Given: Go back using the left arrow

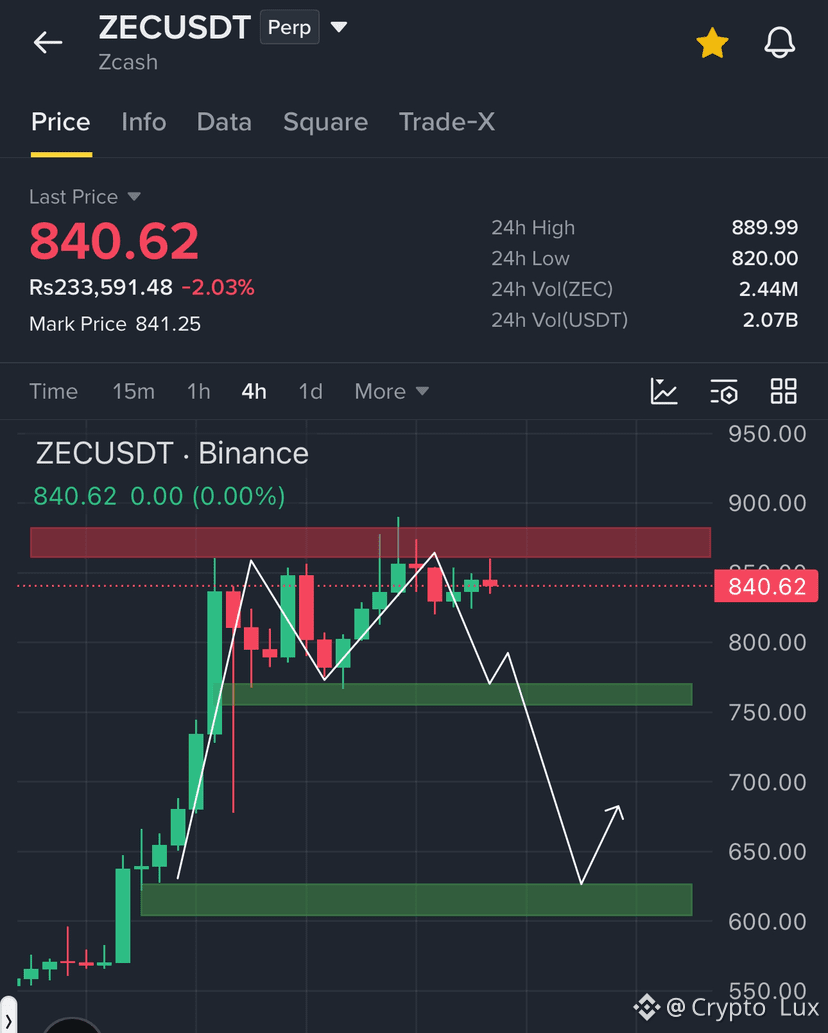Looking at the screenshot, I should [x=48, y=42].
